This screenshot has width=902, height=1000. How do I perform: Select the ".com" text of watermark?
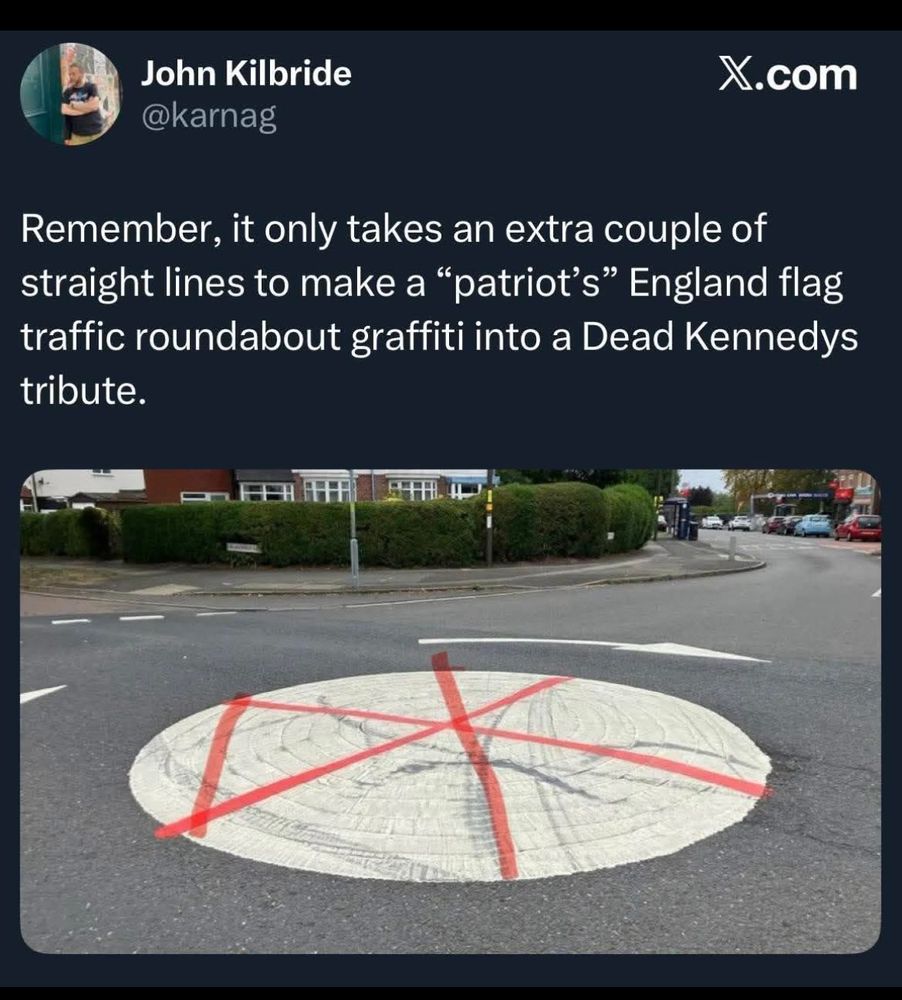click(x=805, y=76)
